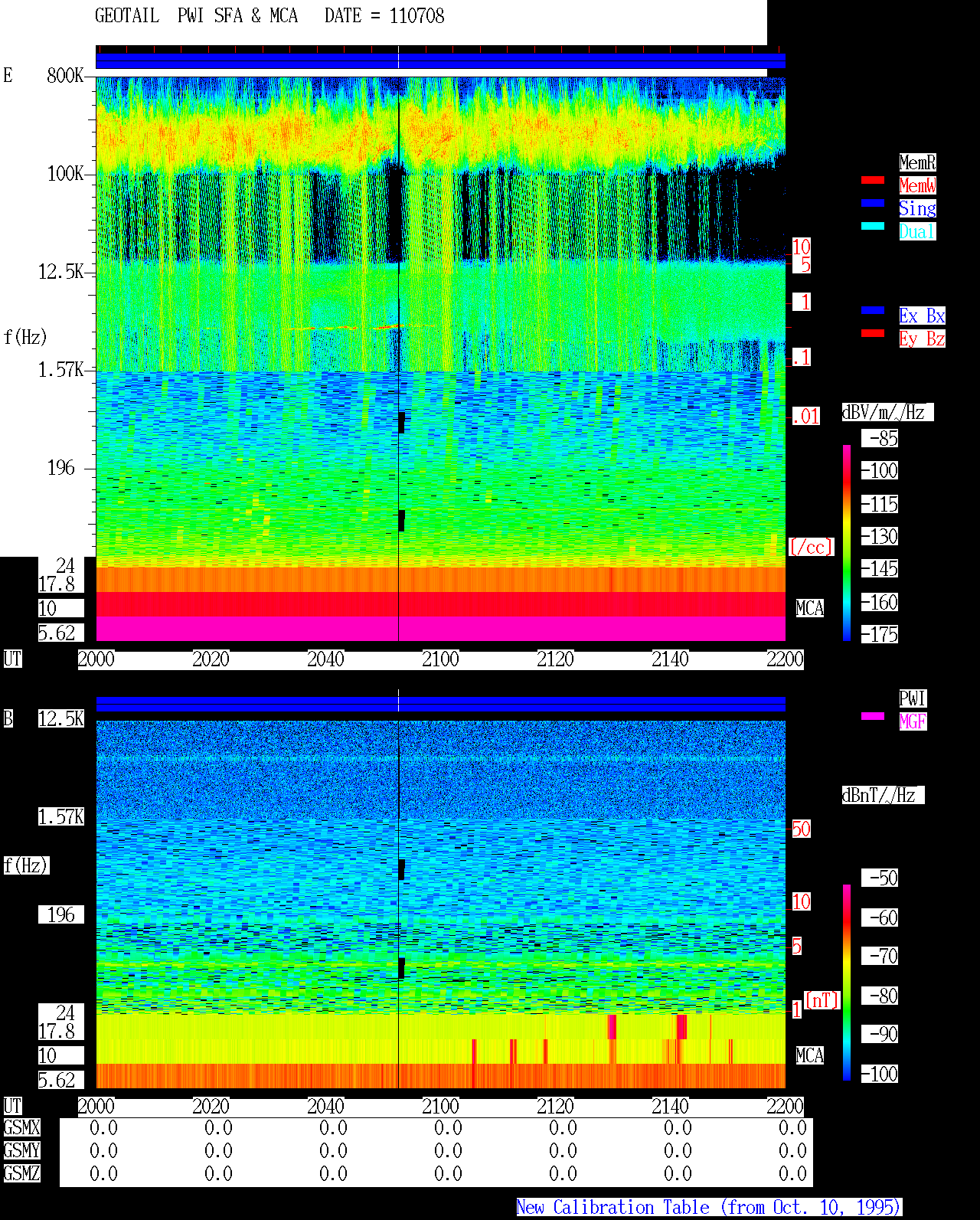This screenshot has width=980, height=1220.
Task: Click the 2100 UT tick on upper axis
Action: pos(440,659)
